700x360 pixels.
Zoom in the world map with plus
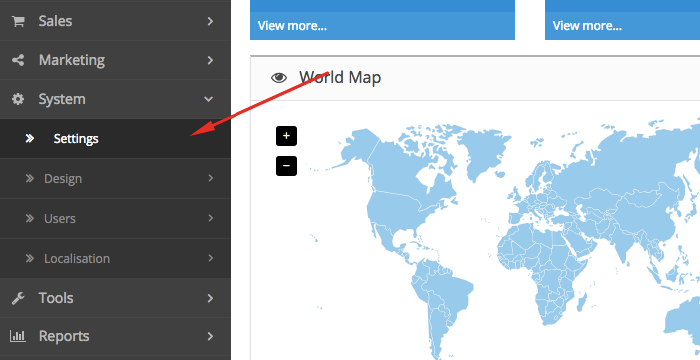click(x=286, y=136)
